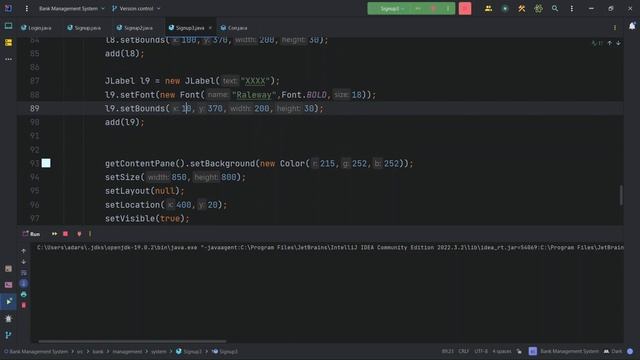This screenshot has height=360, width=640.
Task: Open the Project tool window icon
Action: (8, 26)
